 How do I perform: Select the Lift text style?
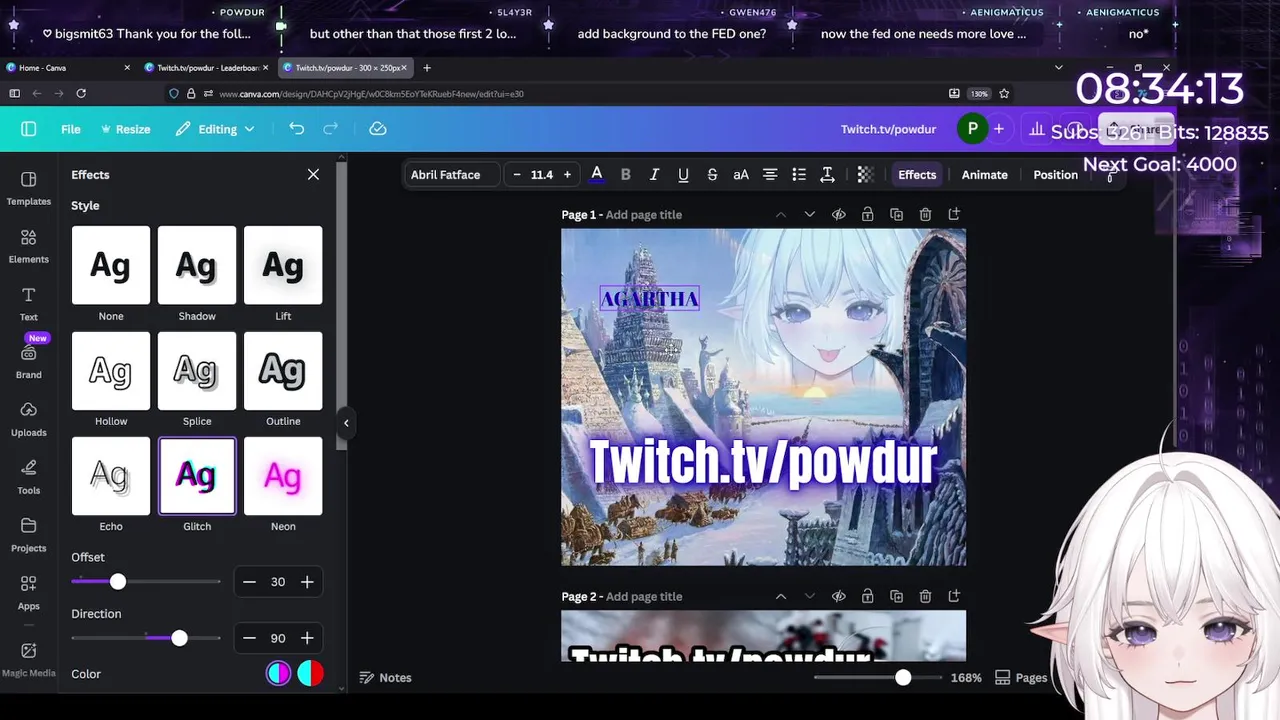click(x=283, y=265)
